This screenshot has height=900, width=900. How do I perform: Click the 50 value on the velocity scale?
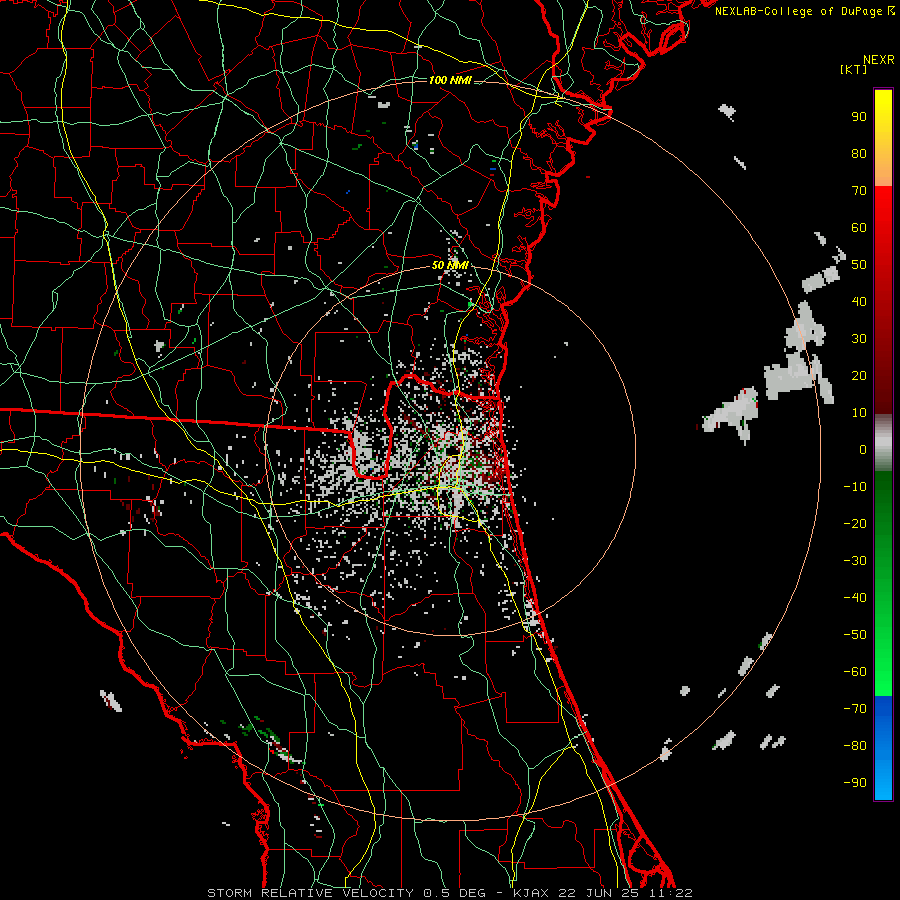[x=859, y=265]
